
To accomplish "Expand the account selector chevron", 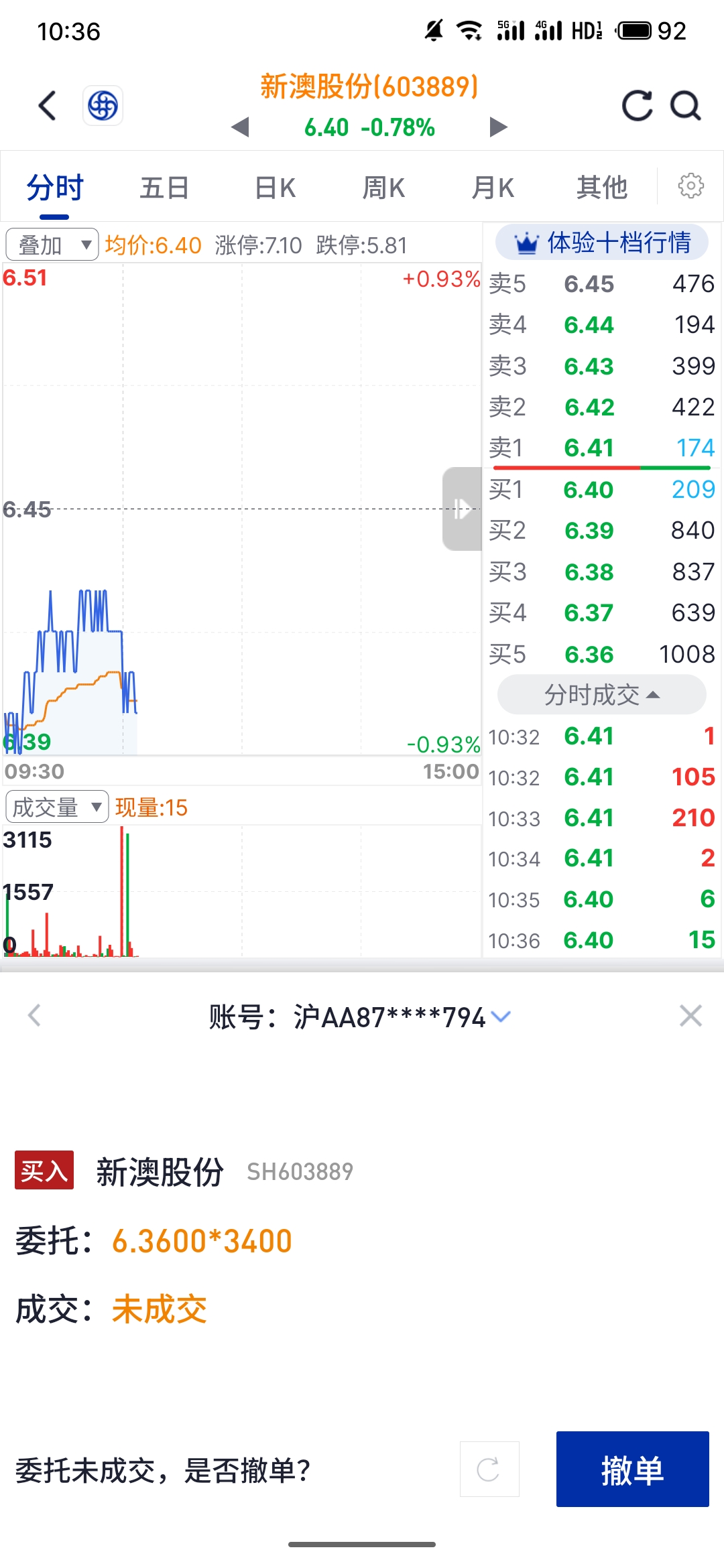I will [x=501, y=1017].
